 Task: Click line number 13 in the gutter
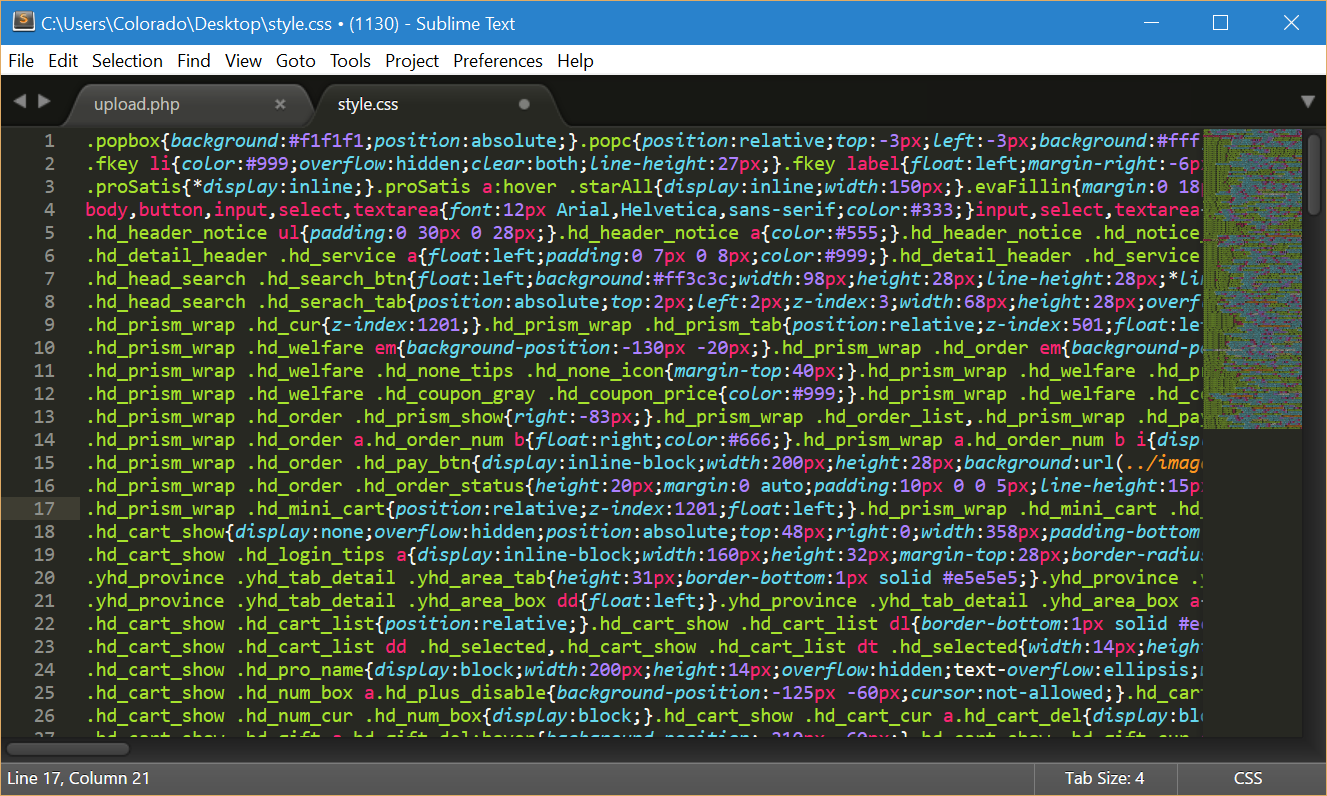tap(44, 417)
